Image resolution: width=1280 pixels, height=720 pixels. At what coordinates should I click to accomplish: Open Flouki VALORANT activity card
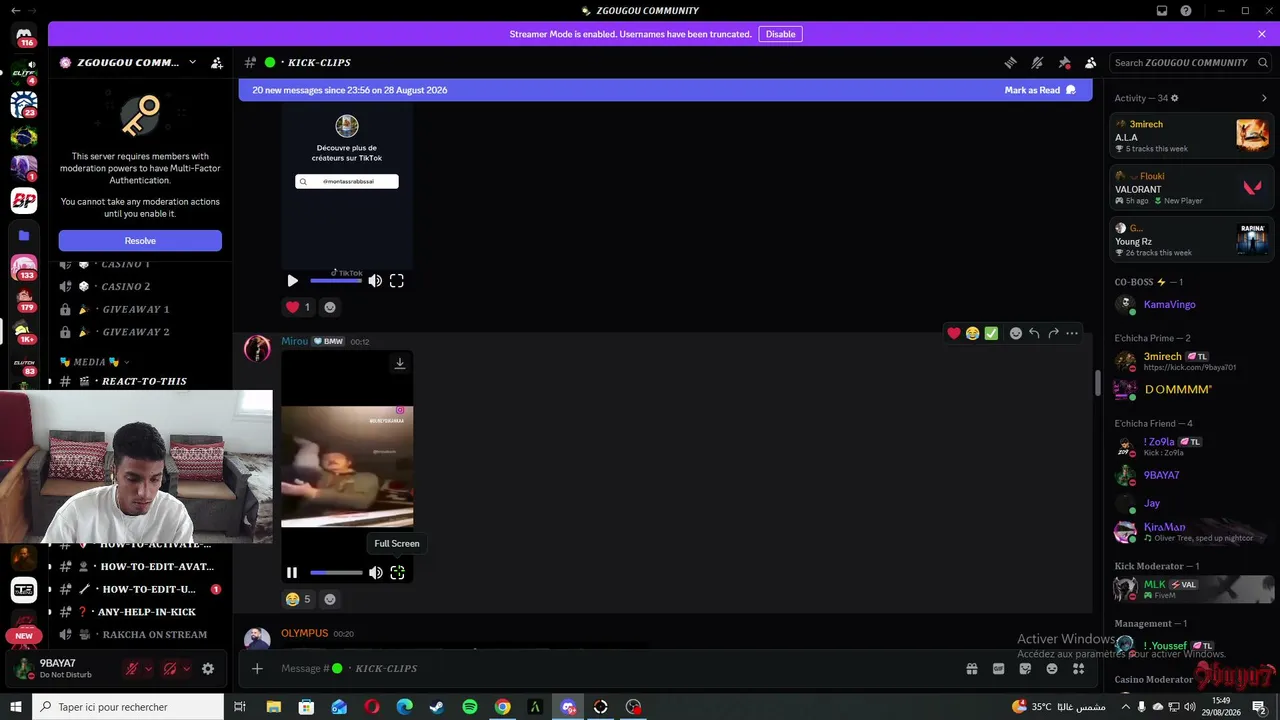(x=1192, y=188)
